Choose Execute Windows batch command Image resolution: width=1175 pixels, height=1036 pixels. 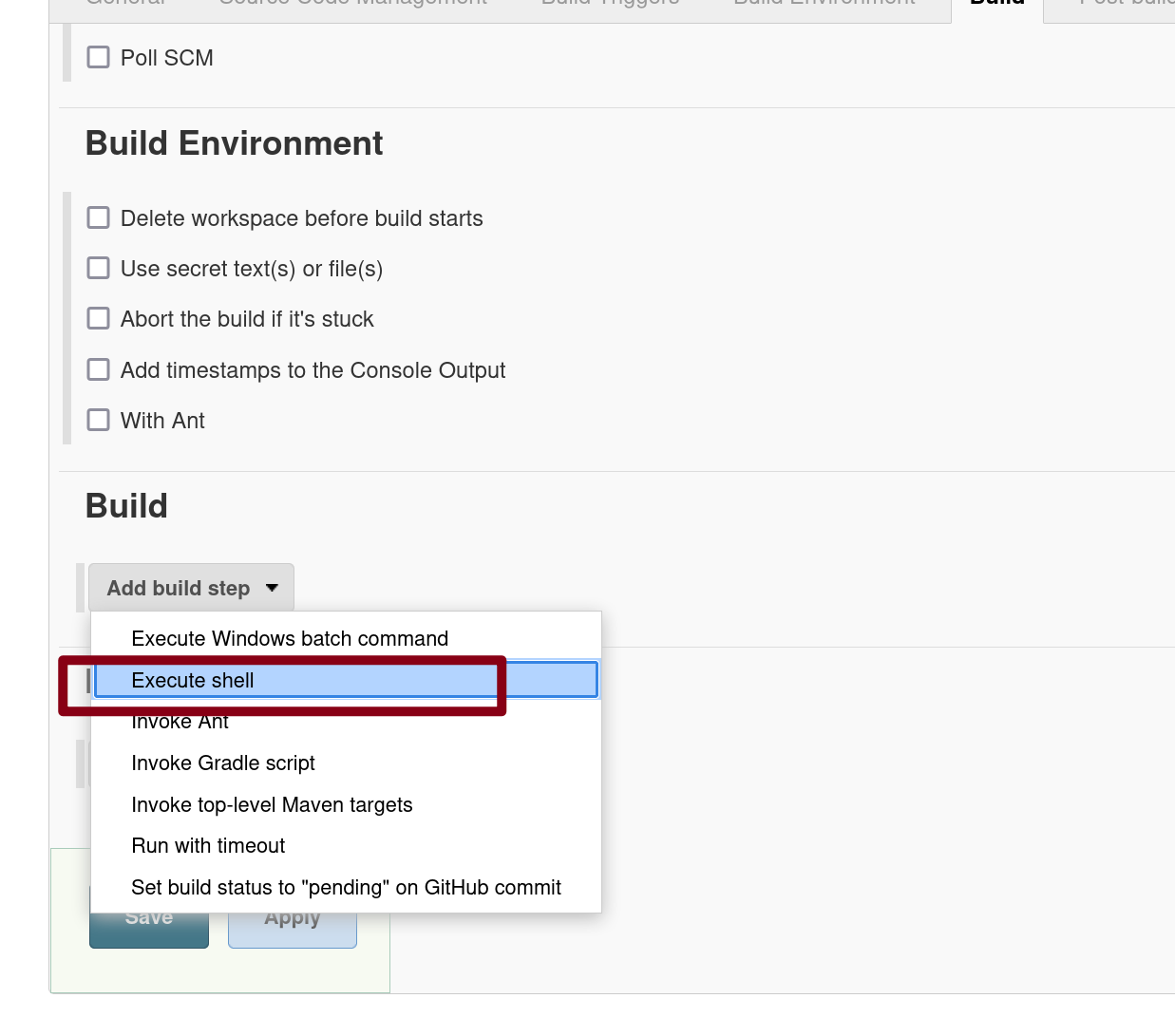pos(290,639)
